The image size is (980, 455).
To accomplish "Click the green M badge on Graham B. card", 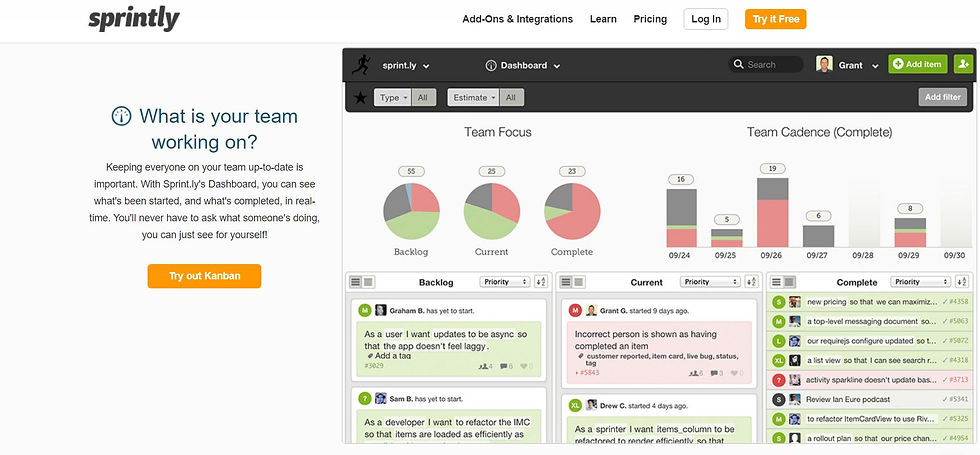I will pos(364,310).
